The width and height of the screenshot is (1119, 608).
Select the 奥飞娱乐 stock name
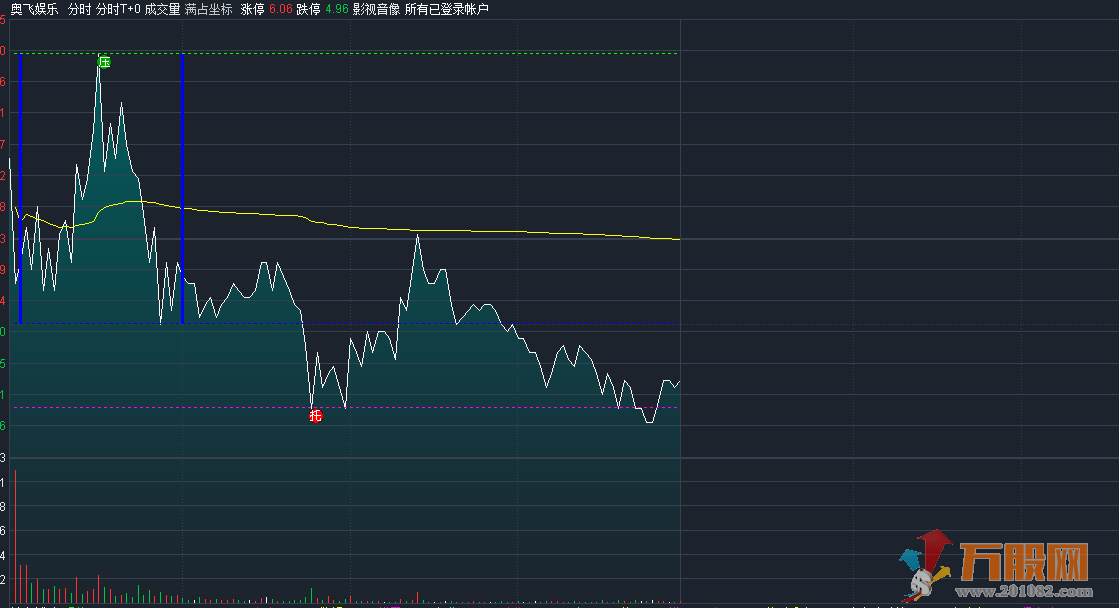[34, 9]
